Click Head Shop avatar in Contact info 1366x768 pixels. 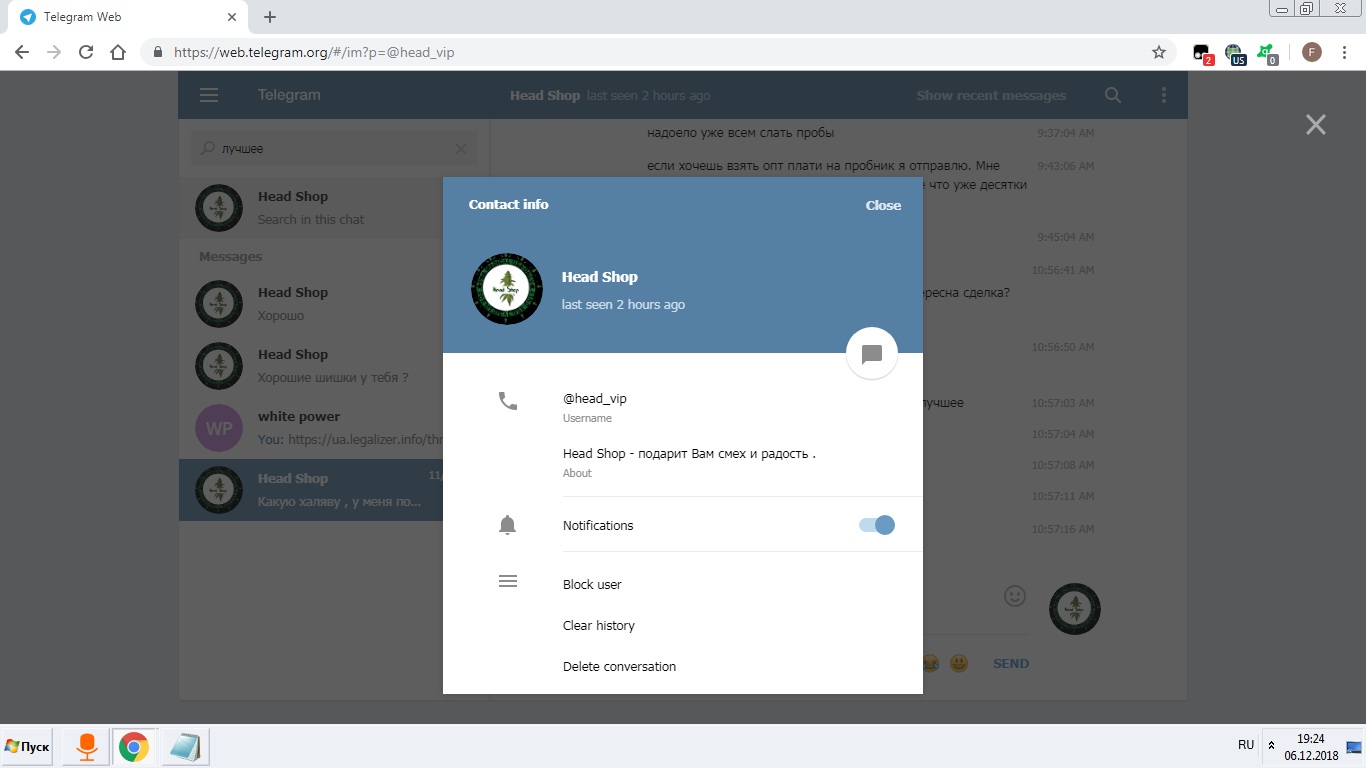coord(507,289)
